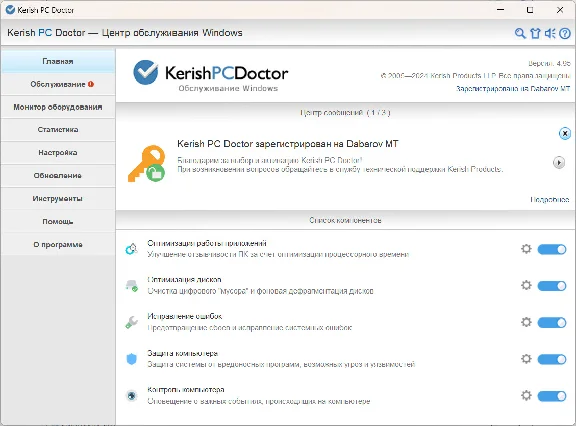Open settings gear for application optimization

coord(526,249)
